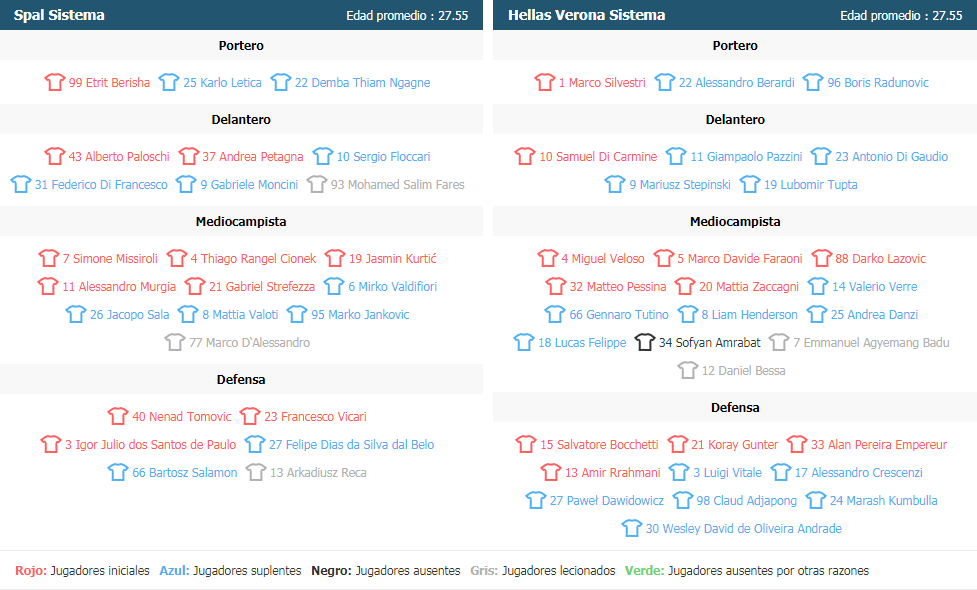Click the Mediocampista heading under Spal
Screen dimensions: 977x590
(x=241, y=221)
